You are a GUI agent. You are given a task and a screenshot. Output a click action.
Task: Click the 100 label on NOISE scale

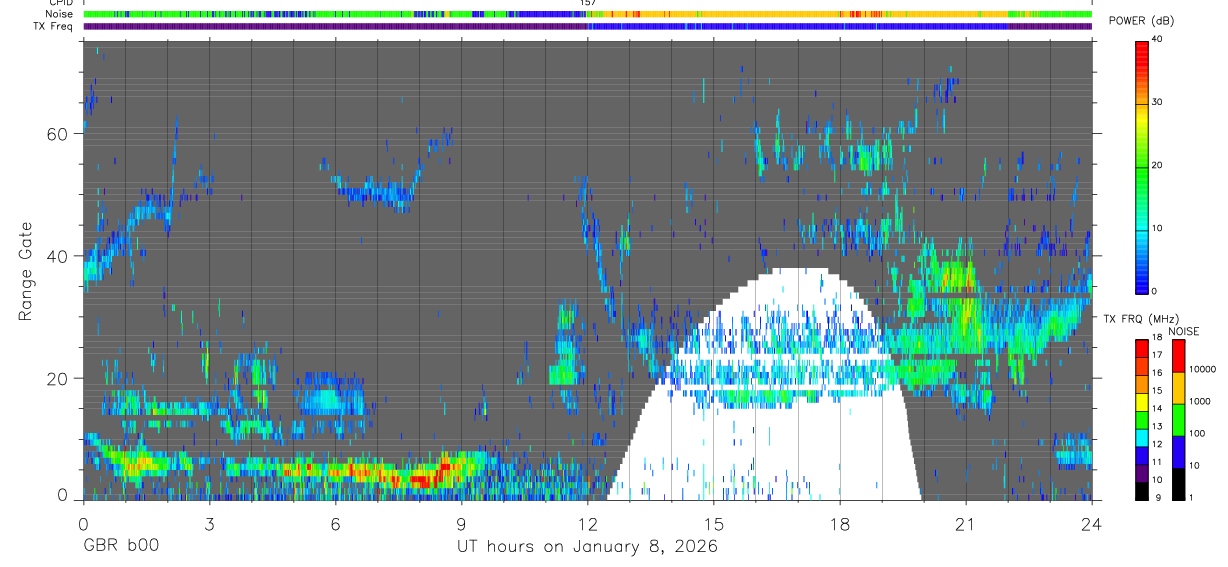[1198, 433]
